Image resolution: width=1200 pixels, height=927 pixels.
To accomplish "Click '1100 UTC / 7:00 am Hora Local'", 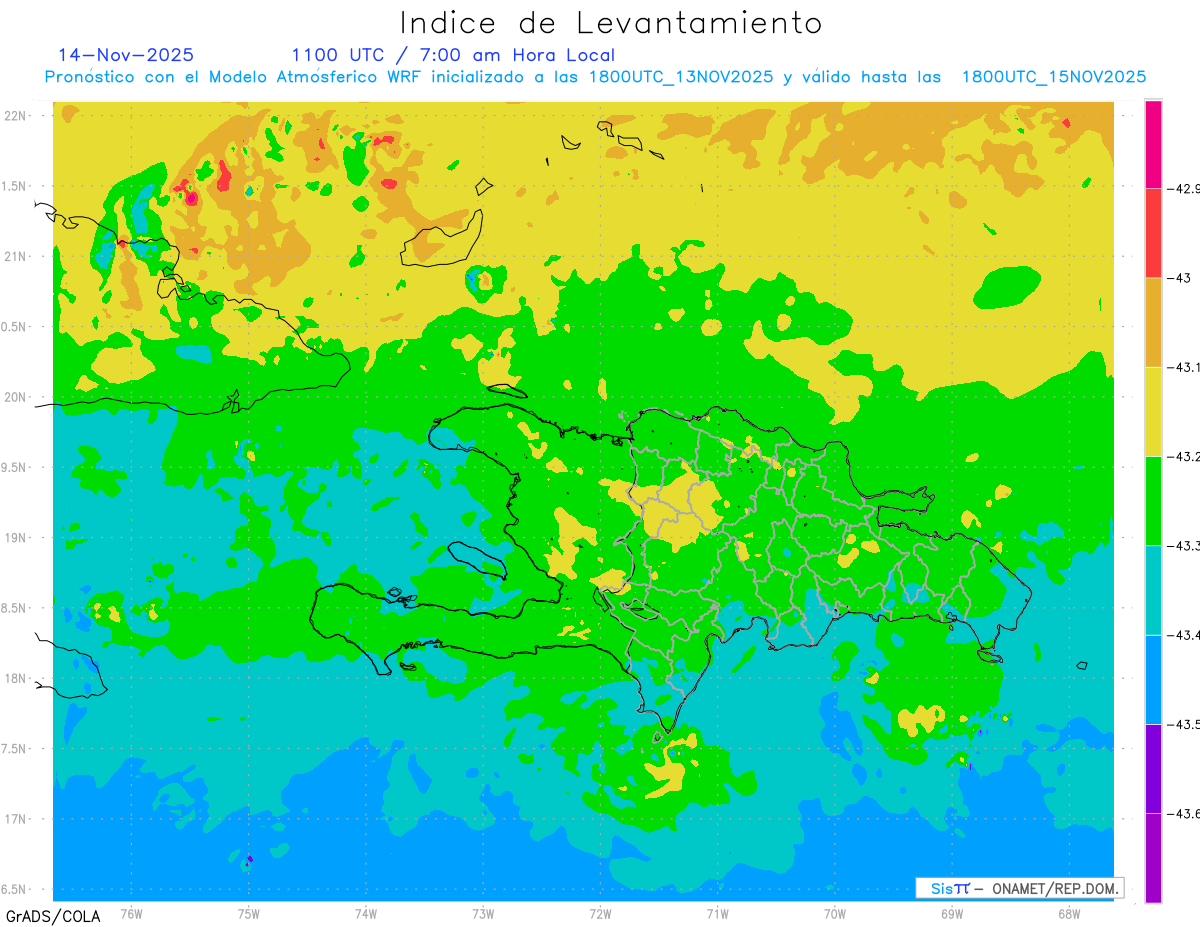I will click(x=453, y=55).
